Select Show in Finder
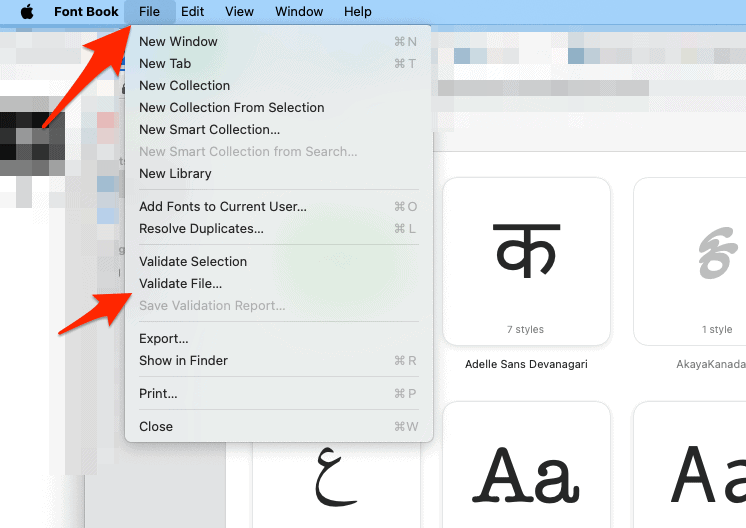The image size is (746, 528). tap(183, 361)
